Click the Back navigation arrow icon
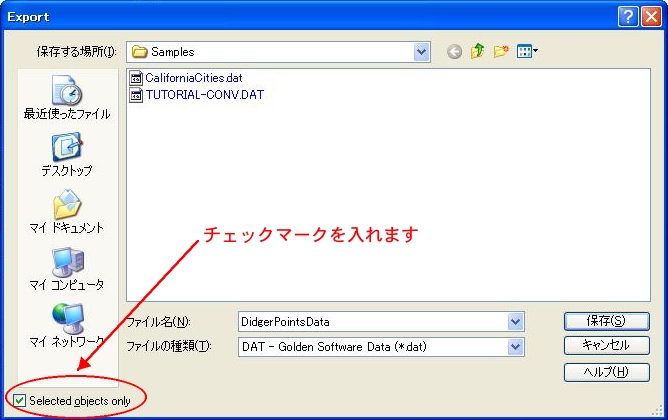Viewport: 668px width, 420px height. tap(455, 52)
